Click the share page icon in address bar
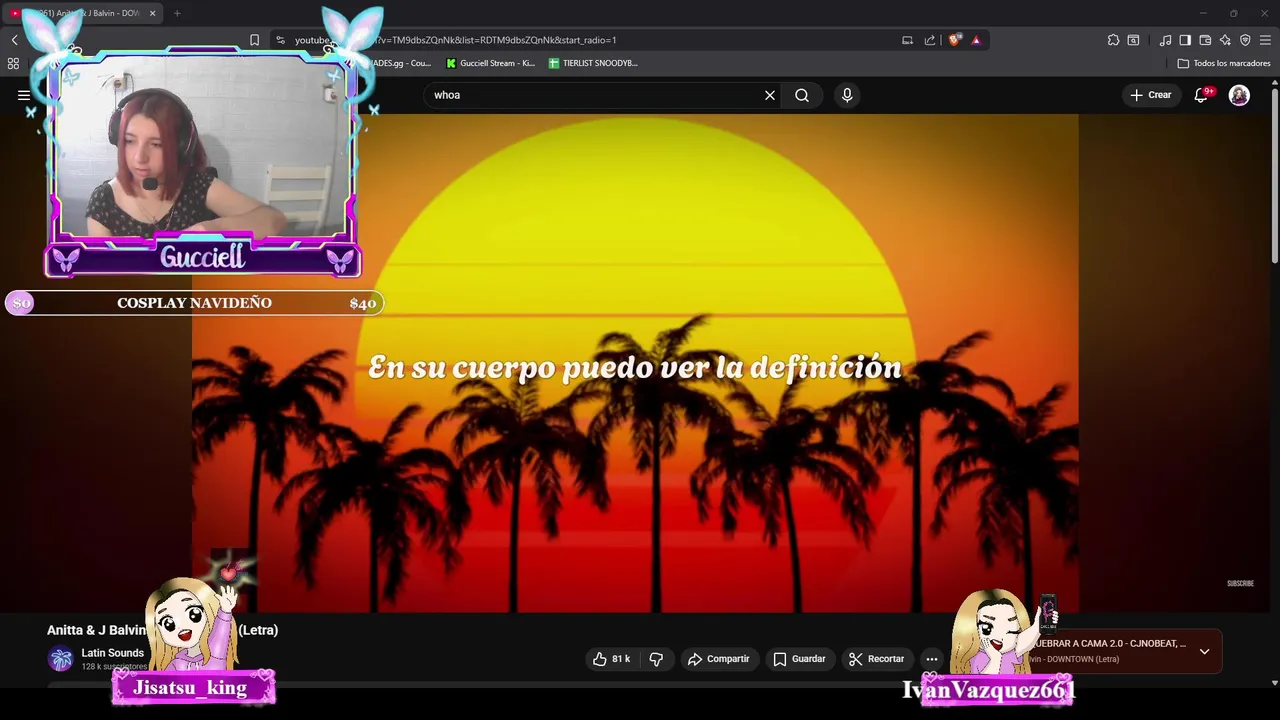 point(930,40)
